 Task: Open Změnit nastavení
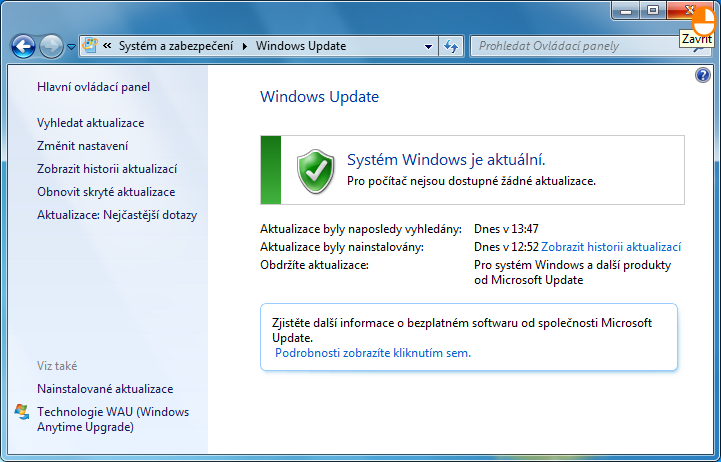tap(82, 146)
